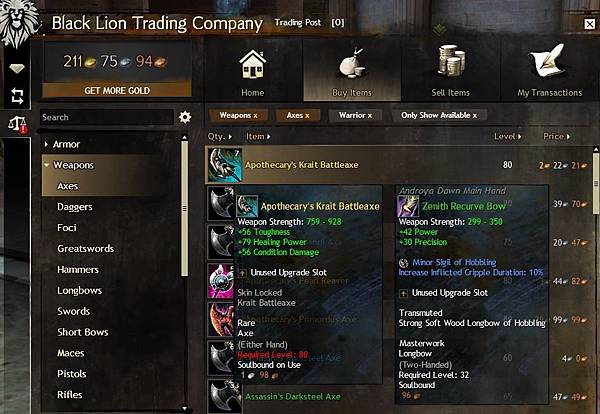Viewport: 600px width, 414px height.
Task: Click the Home house icon
Action: 253,65
